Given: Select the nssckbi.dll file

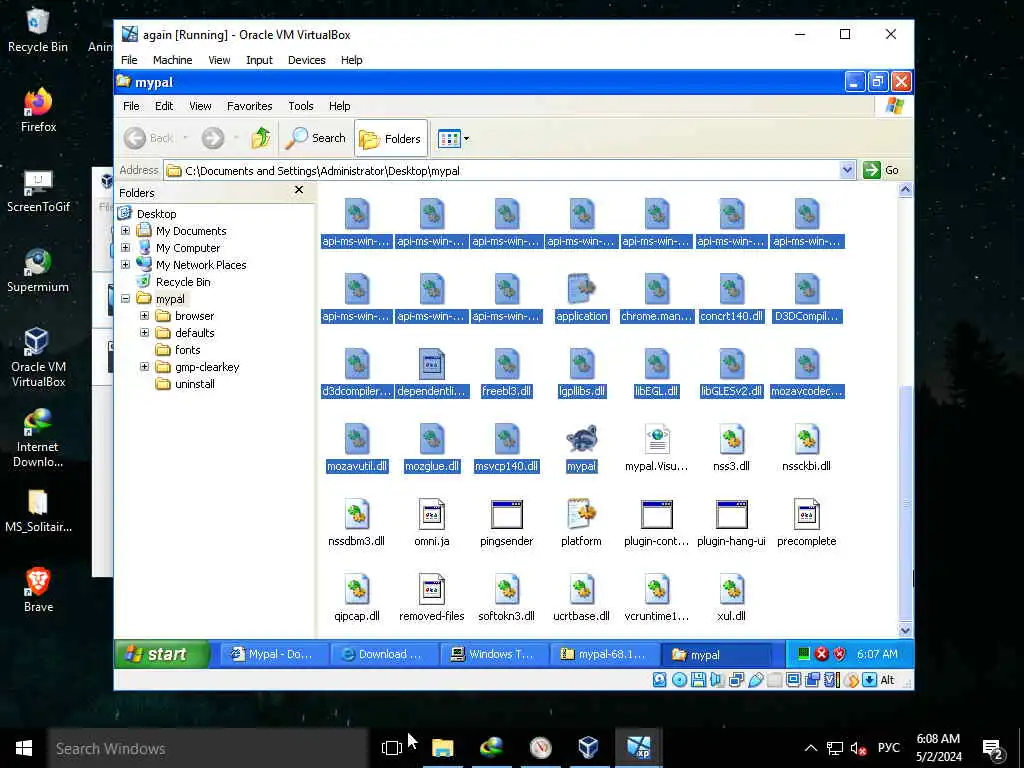Looking at the screenshot, I should point(807,449).
